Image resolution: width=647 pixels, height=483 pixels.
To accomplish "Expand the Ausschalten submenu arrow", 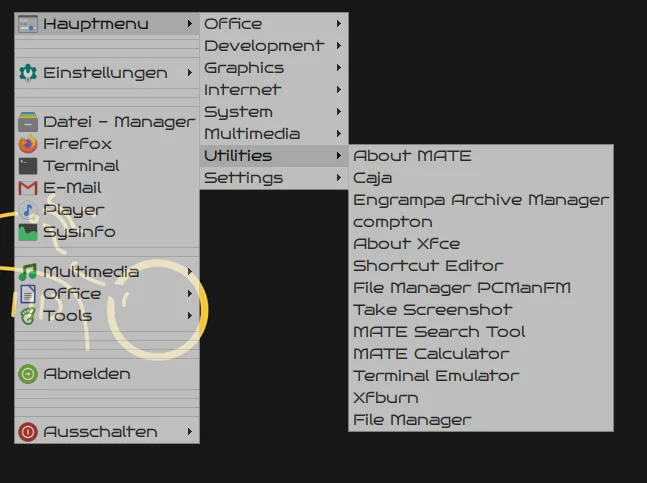I will point(189,431).
